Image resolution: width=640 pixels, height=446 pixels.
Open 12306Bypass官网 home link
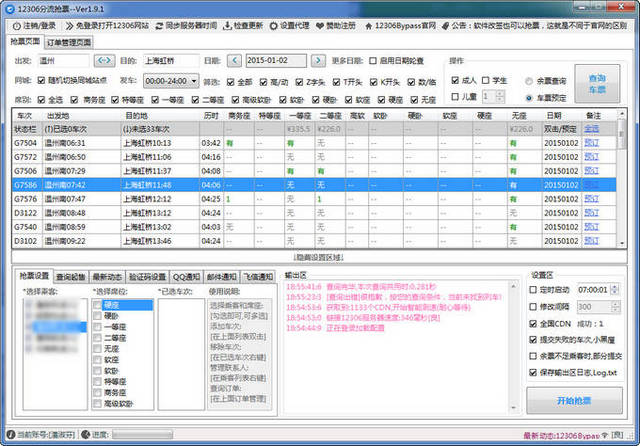click(400, 26)
